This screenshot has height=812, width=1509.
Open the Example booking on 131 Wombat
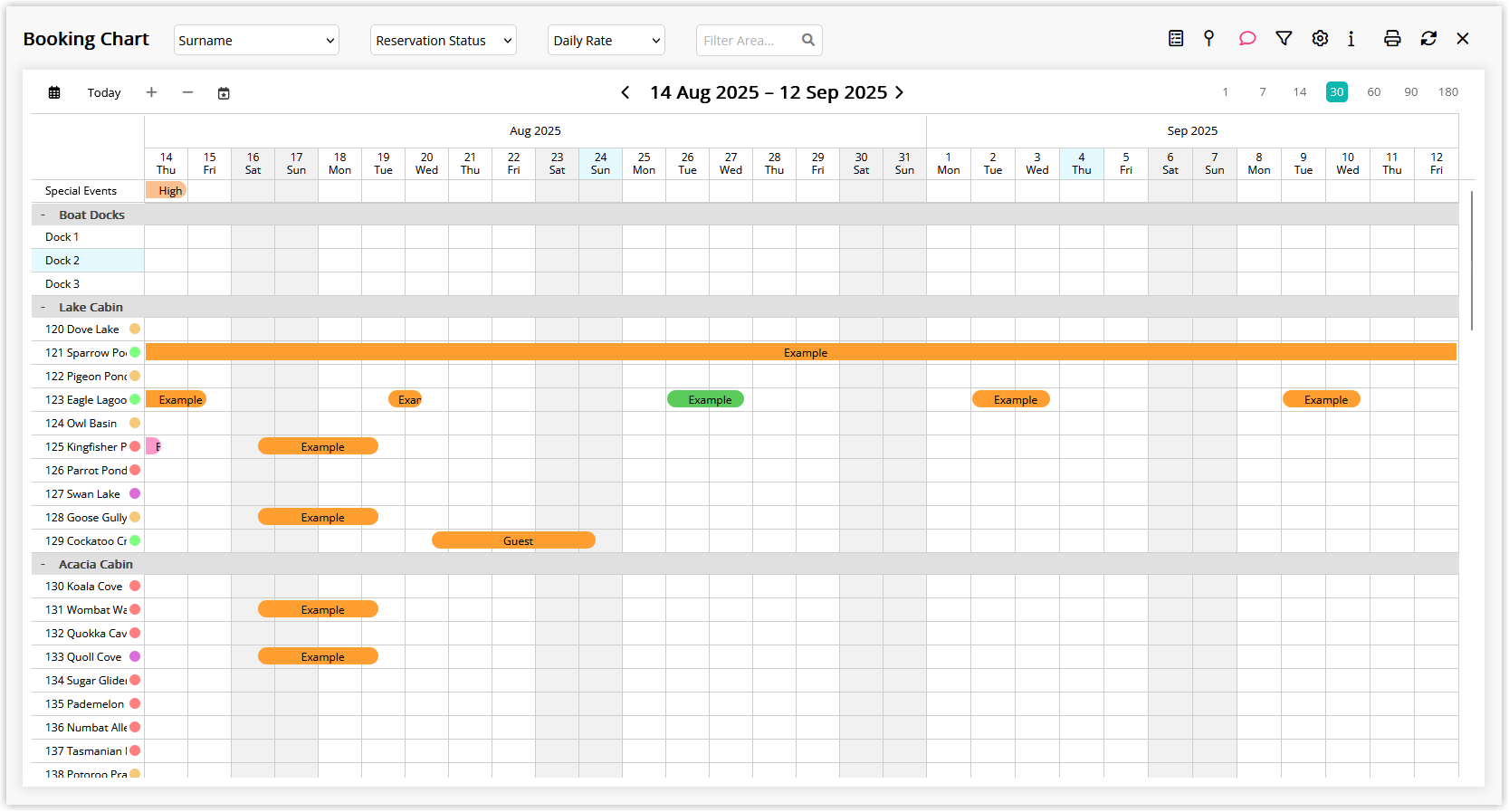pyautogui.click(x=319, y=609)
